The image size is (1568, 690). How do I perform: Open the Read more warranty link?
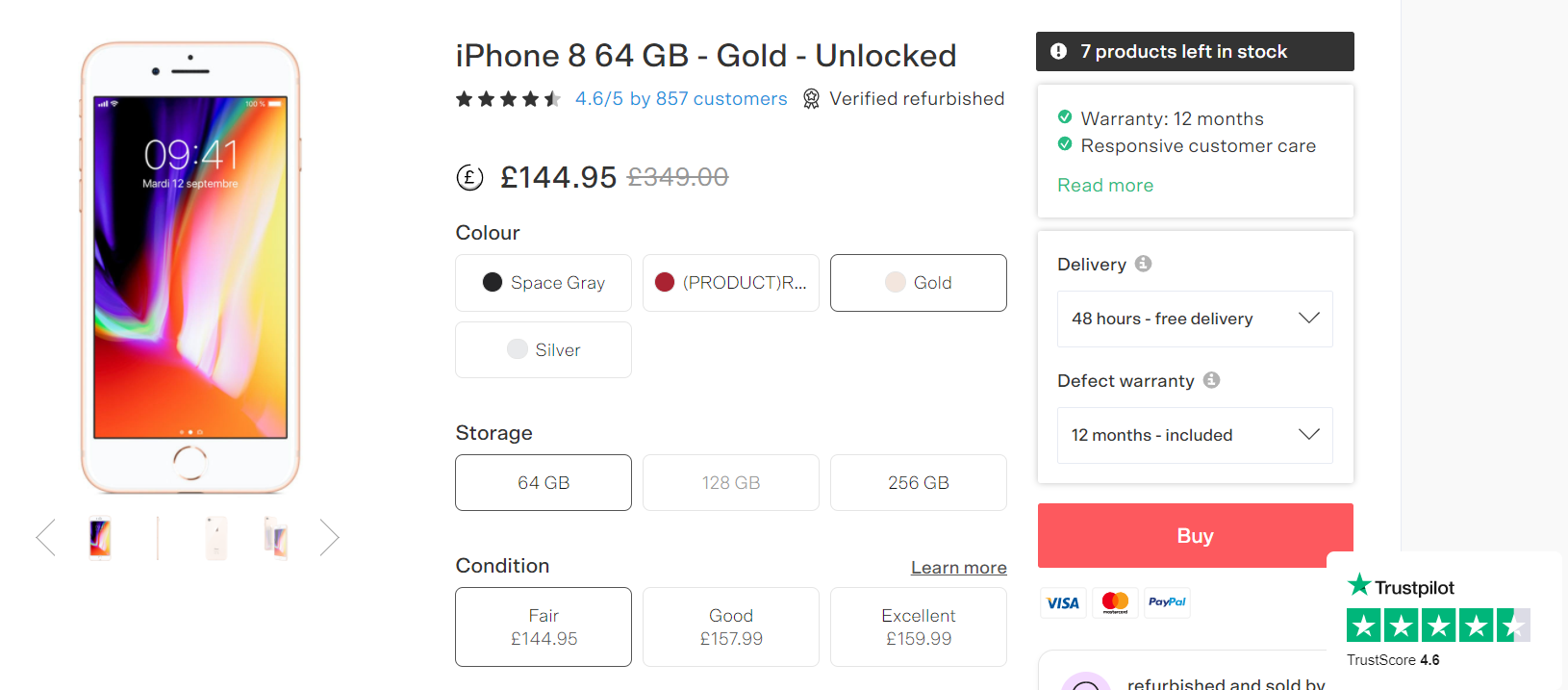pos(1105,186)
